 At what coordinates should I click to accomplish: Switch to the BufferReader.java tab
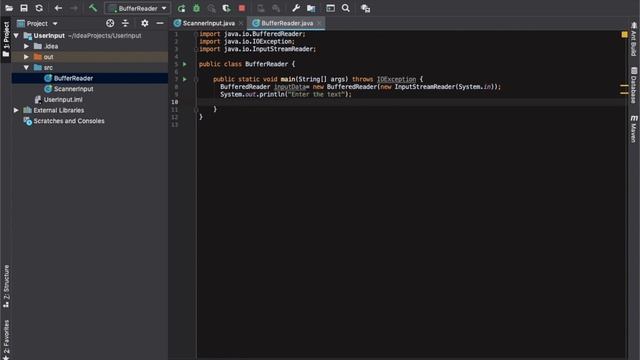287,23
